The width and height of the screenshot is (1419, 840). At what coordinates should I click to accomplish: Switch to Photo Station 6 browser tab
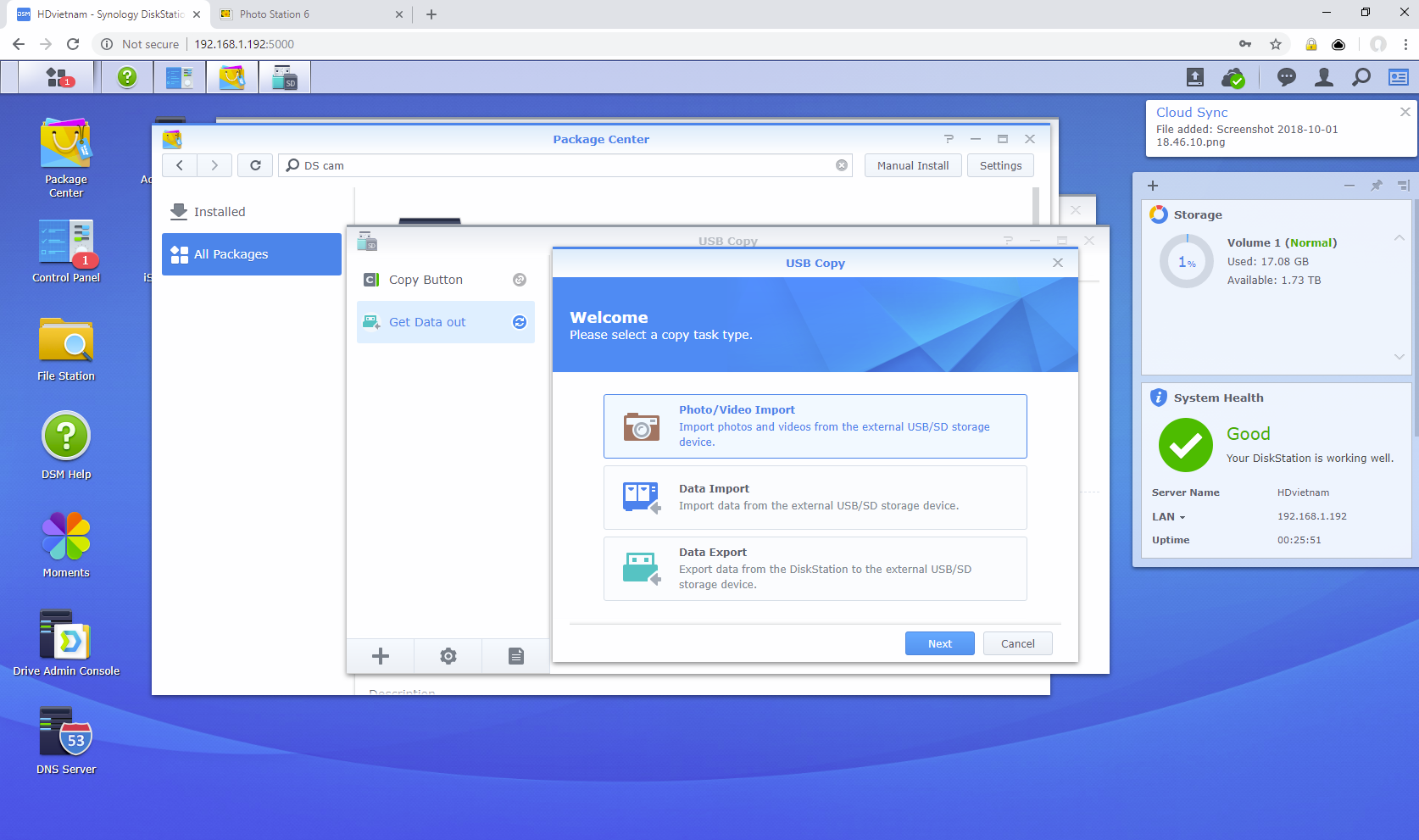pos(312,14)
